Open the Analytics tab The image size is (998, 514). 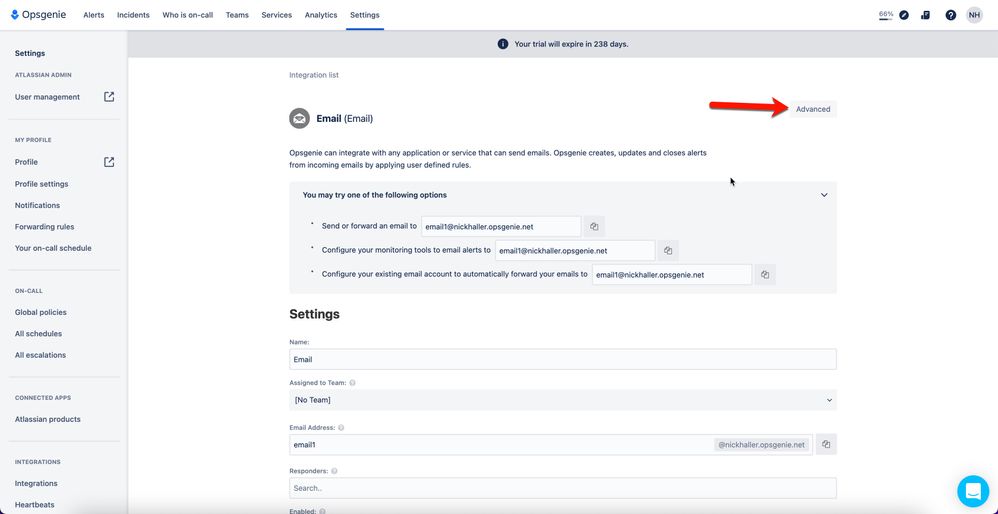321,15
